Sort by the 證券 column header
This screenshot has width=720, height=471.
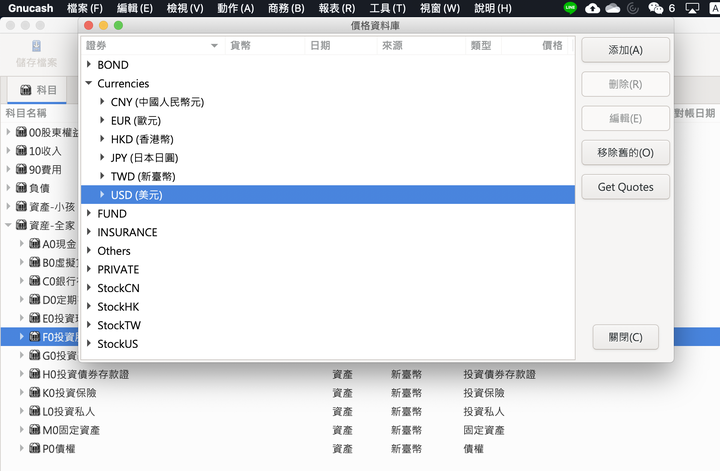coord(152,45)
